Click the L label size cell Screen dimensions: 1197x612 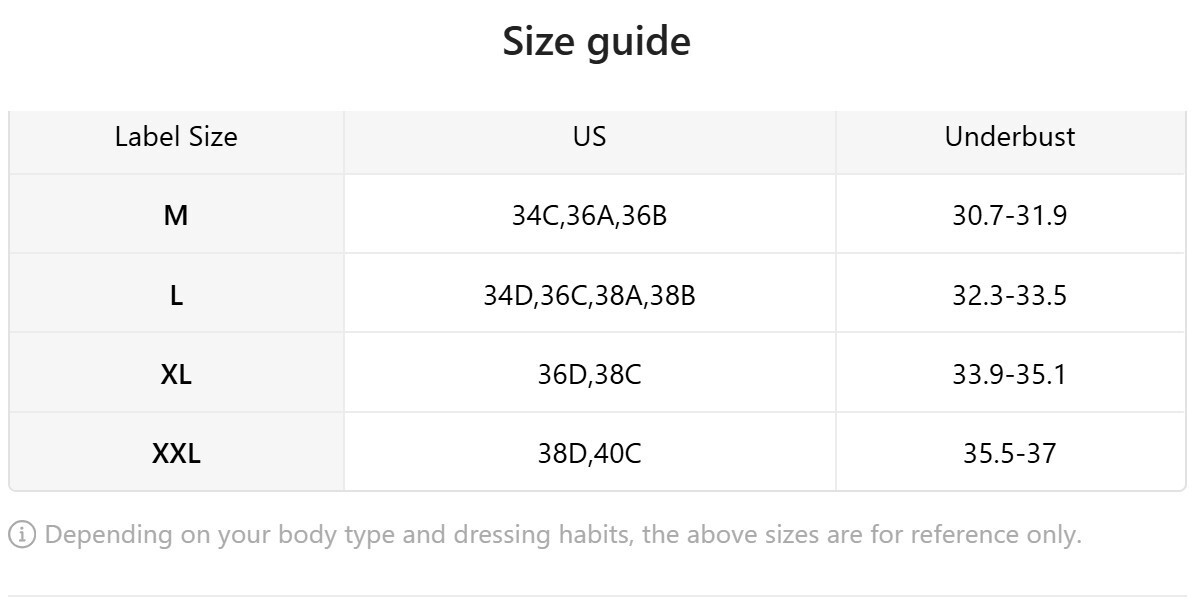pos(176,295)
